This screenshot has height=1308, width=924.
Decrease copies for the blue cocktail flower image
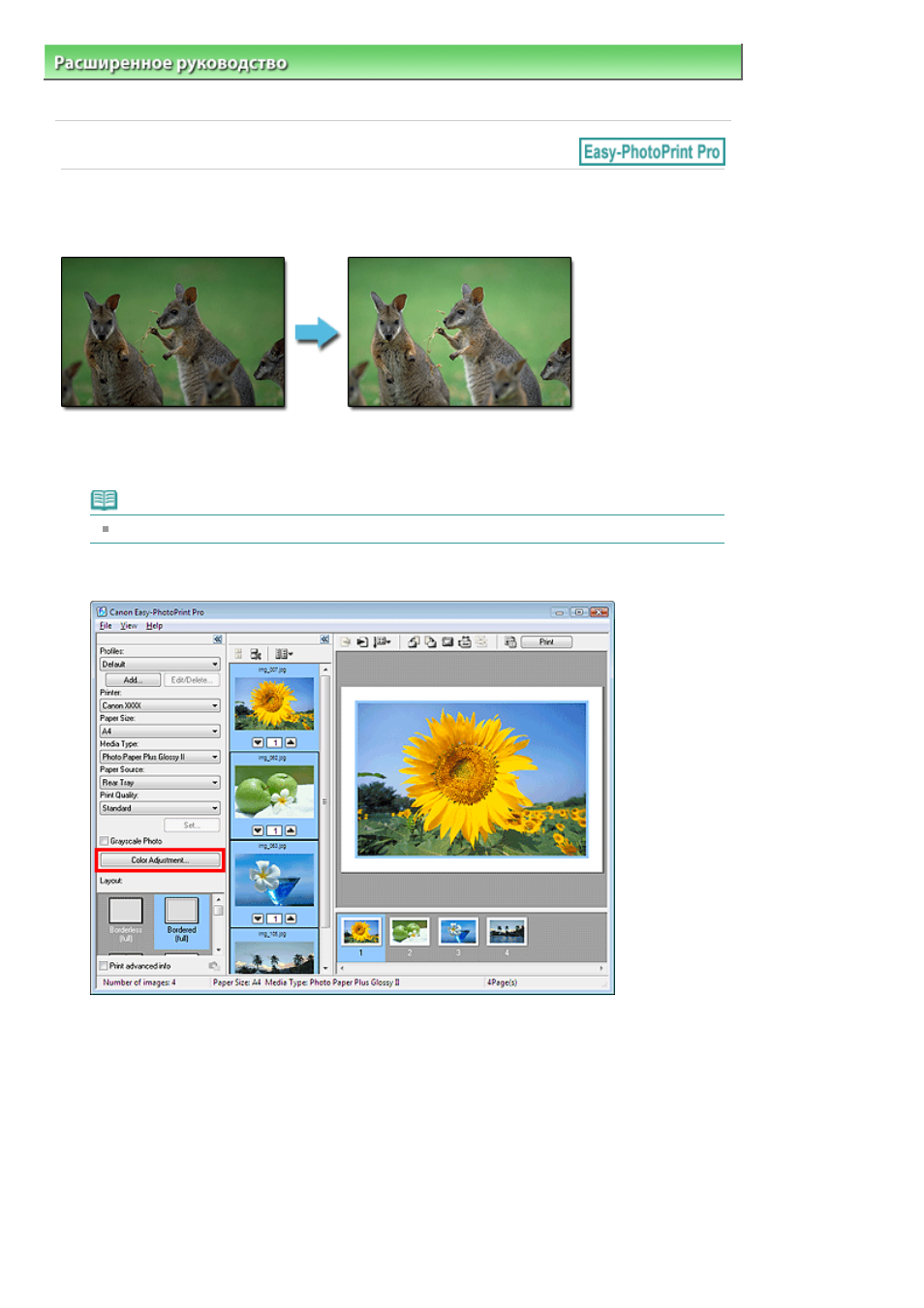tap(258, 919)
